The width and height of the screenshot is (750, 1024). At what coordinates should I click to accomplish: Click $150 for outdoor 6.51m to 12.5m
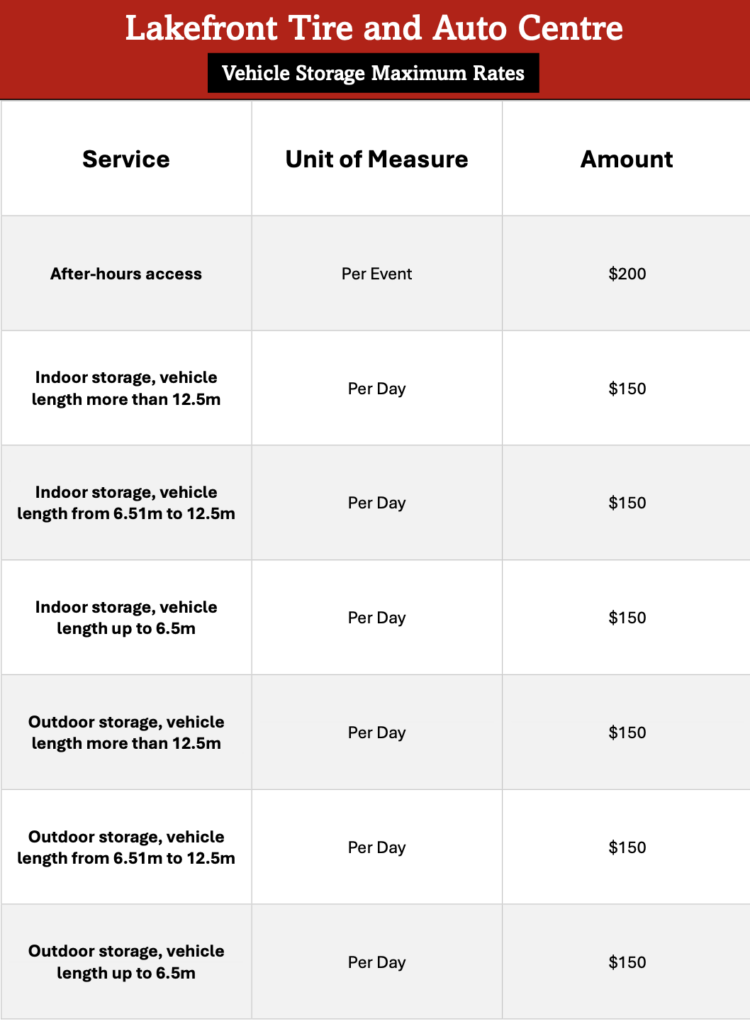pyautogui.click(x=627, y=847)
